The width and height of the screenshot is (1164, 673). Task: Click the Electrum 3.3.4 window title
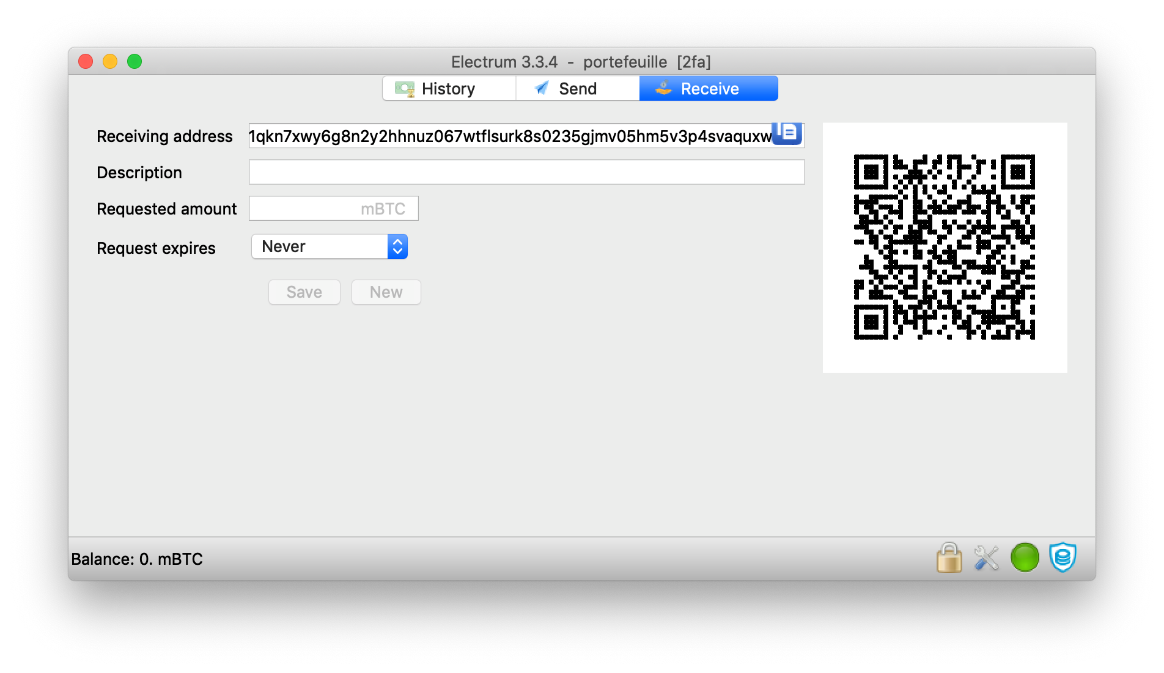click(x=581, y=62)
